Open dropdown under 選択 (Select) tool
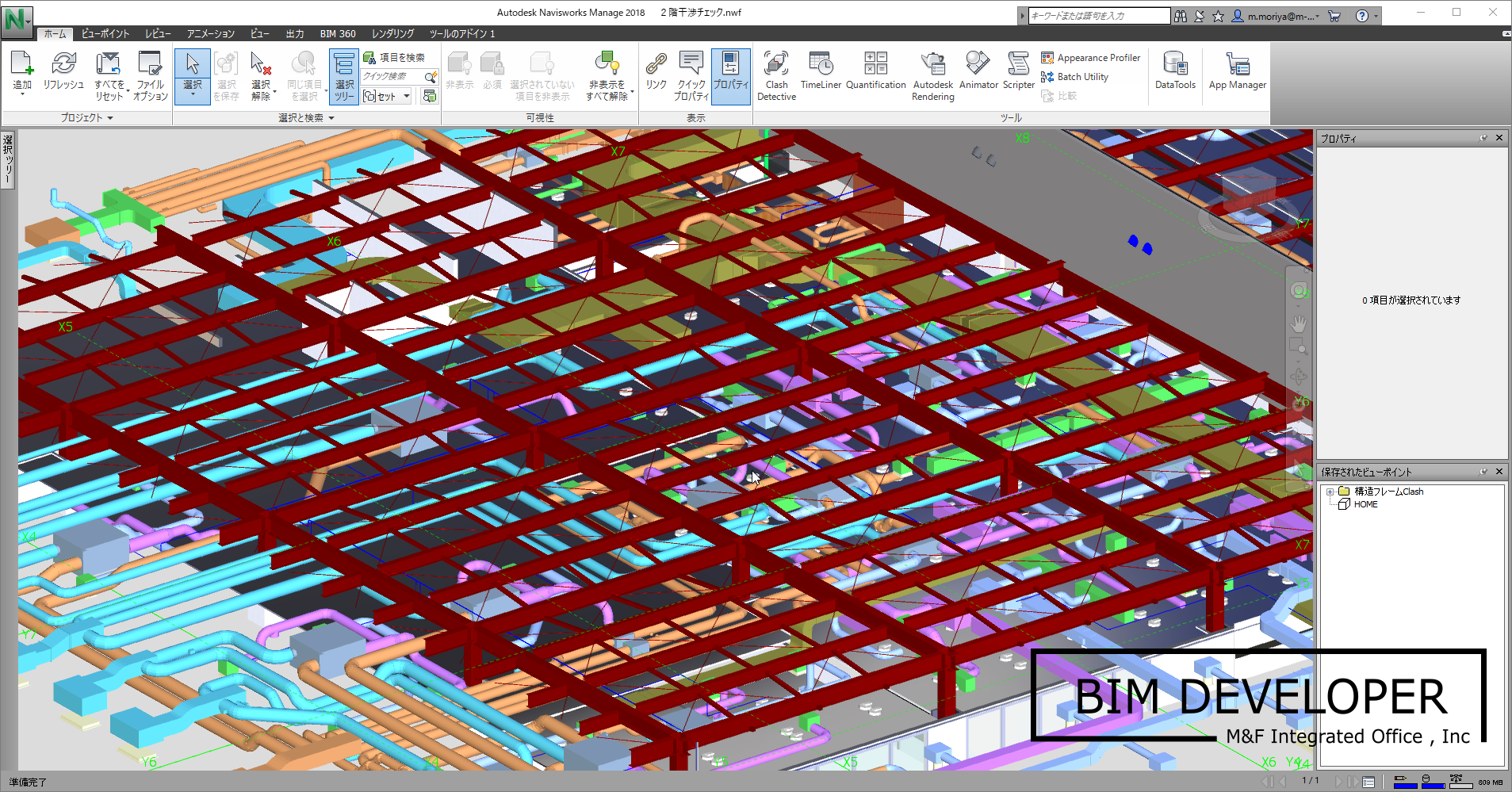Screen dimensions: 1512x792 (193, 91)
